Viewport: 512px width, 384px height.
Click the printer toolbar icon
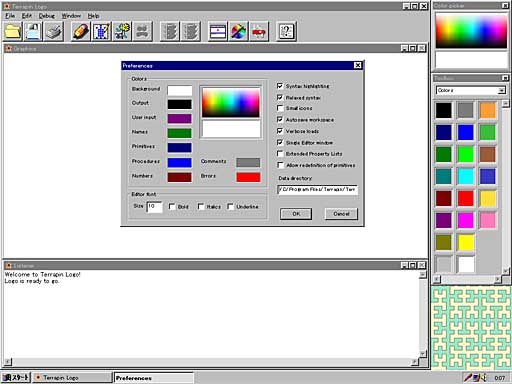54,31
